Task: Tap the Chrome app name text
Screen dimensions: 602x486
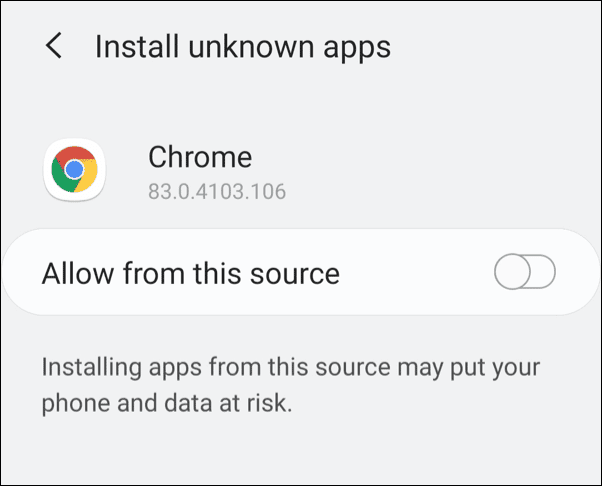Action: tap(200, 156)
